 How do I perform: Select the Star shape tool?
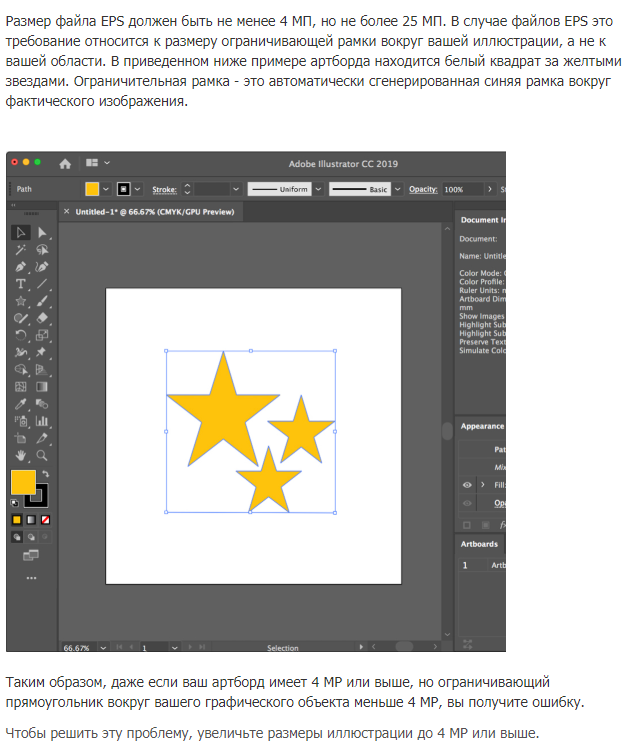pyautogui.click(x=21, y=301)
